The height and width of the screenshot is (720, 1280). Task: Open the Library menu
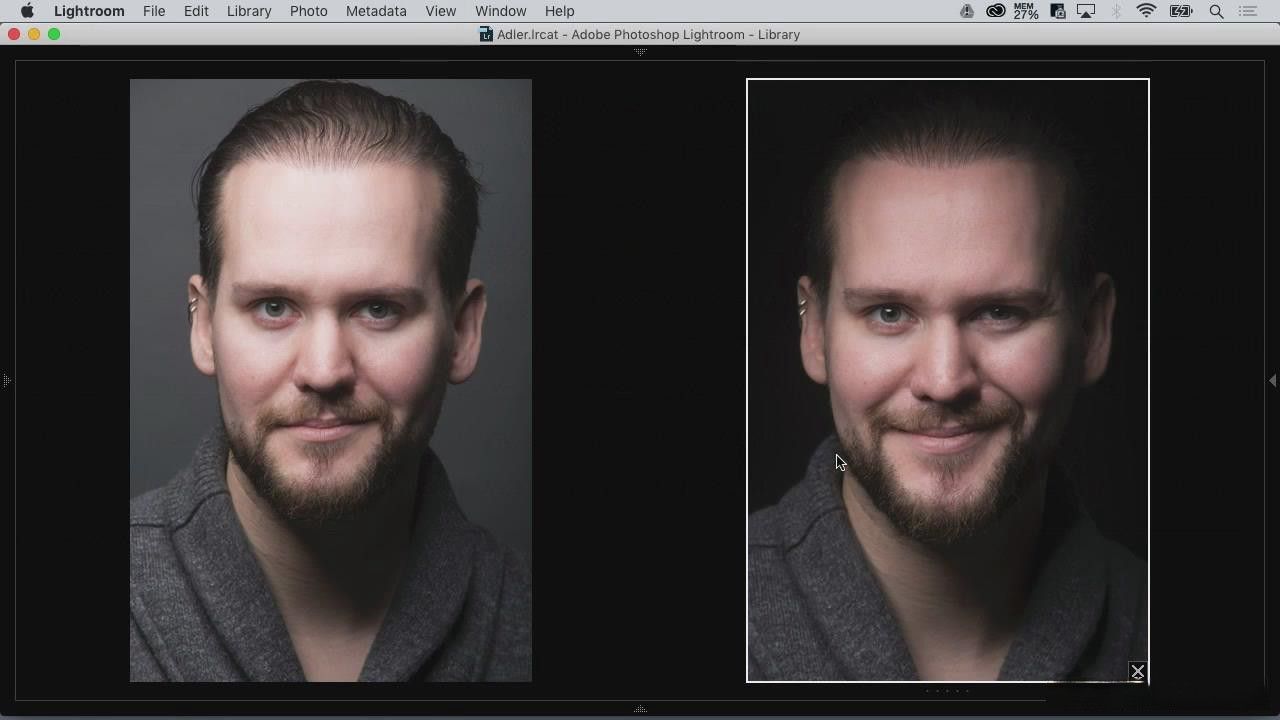point(249,11)
